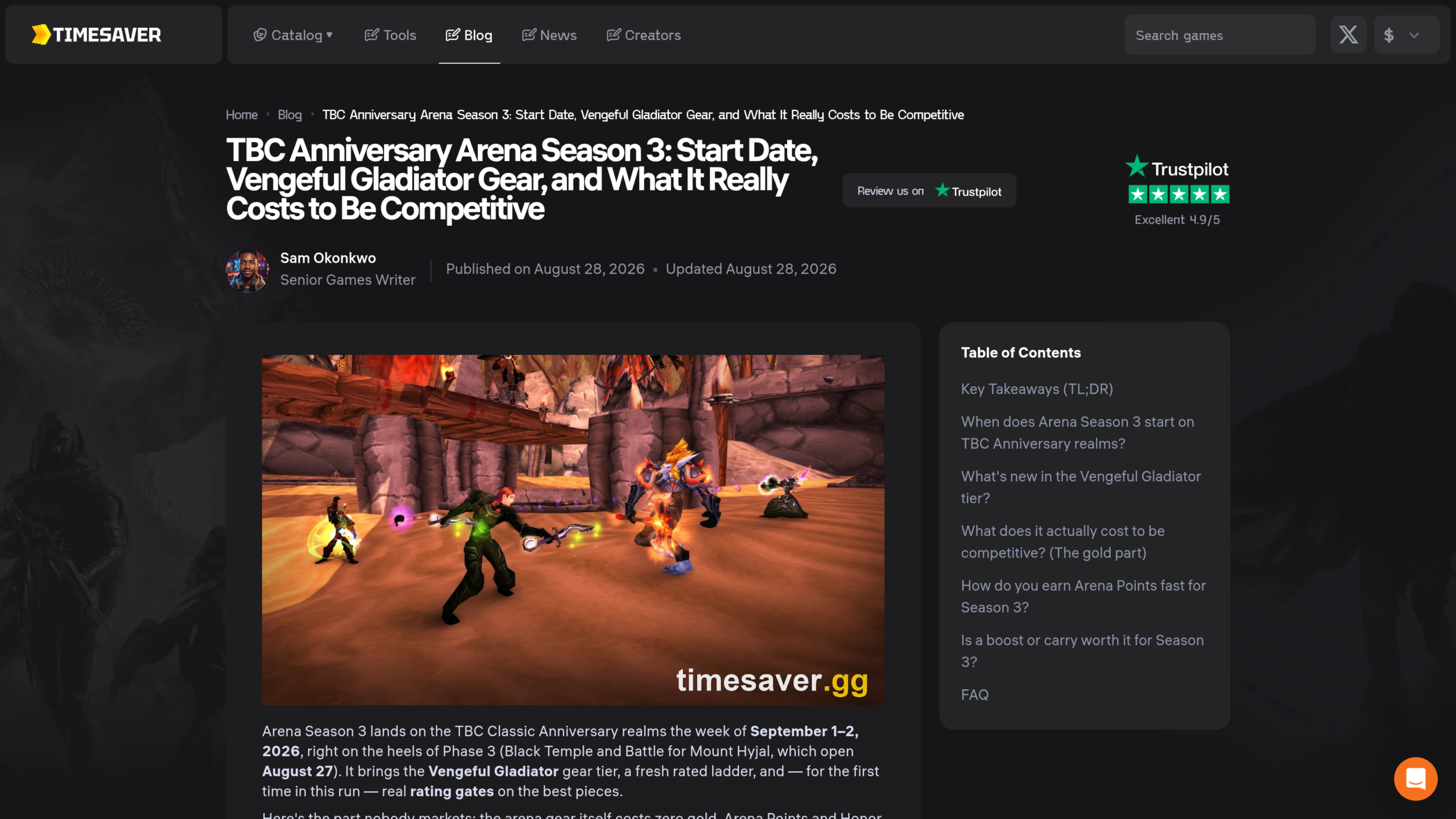Viewport: 1456px width, 819px height.
Task: Click the Search games field
Action: point(1220,35)
